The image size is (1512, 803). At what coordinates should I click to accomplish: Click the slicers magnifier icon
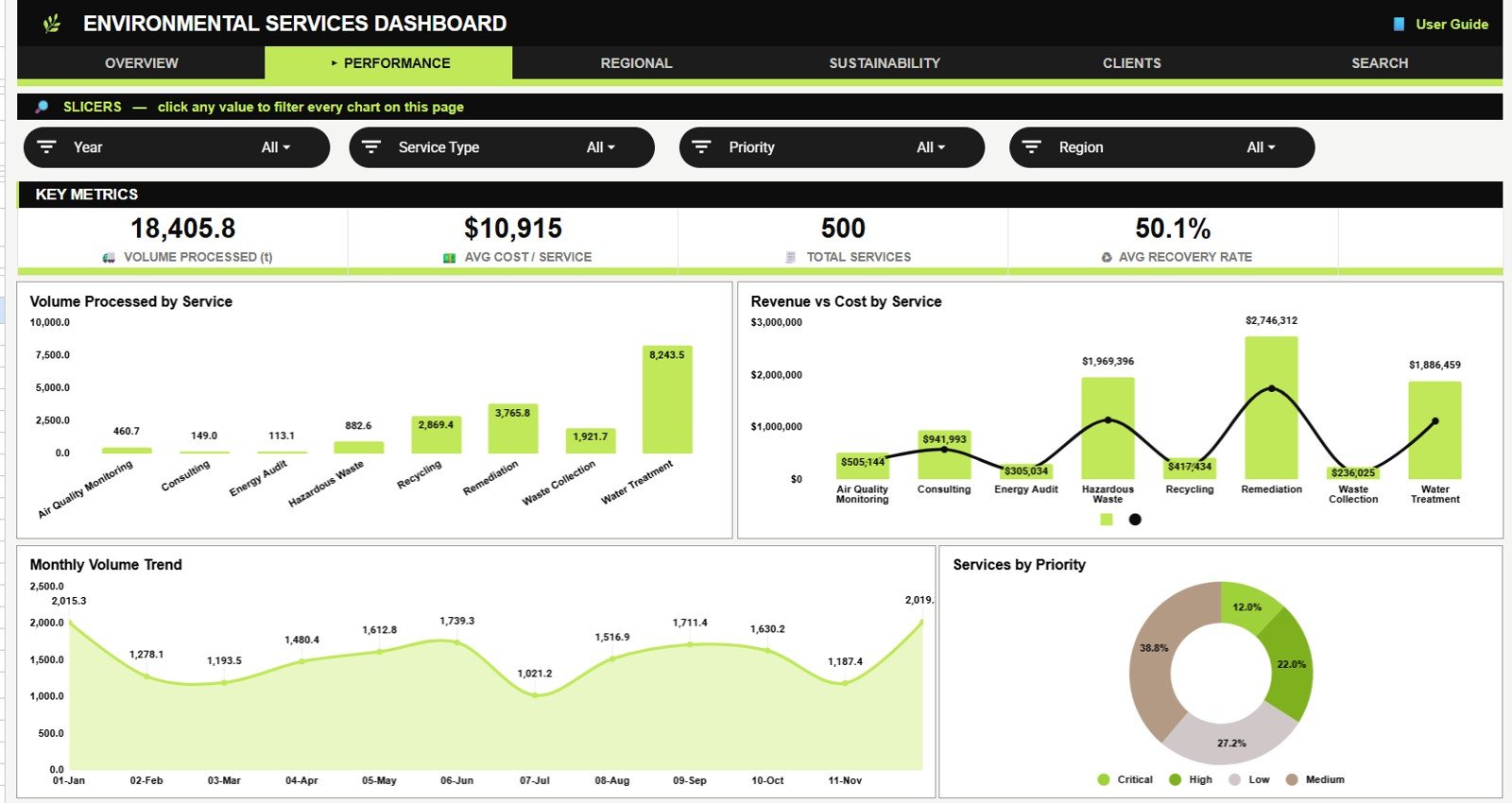coord(42,107)
